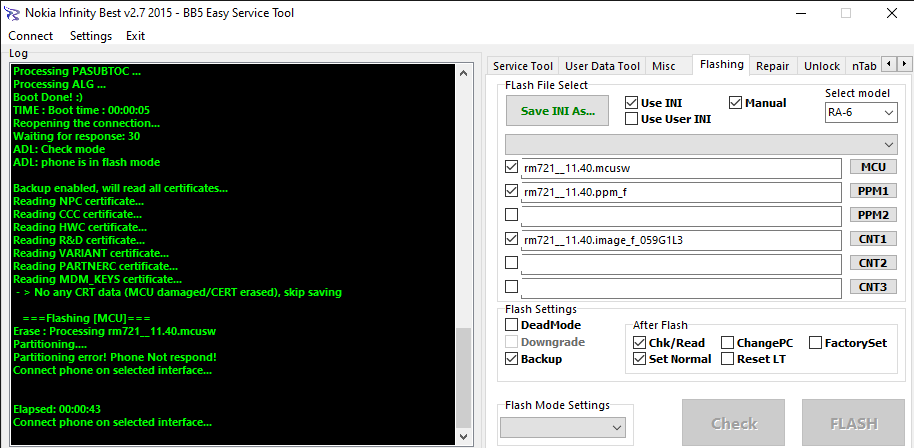The image size is (914, 448).
Task: Click the Save INI As... button
Action: [557, 111]
